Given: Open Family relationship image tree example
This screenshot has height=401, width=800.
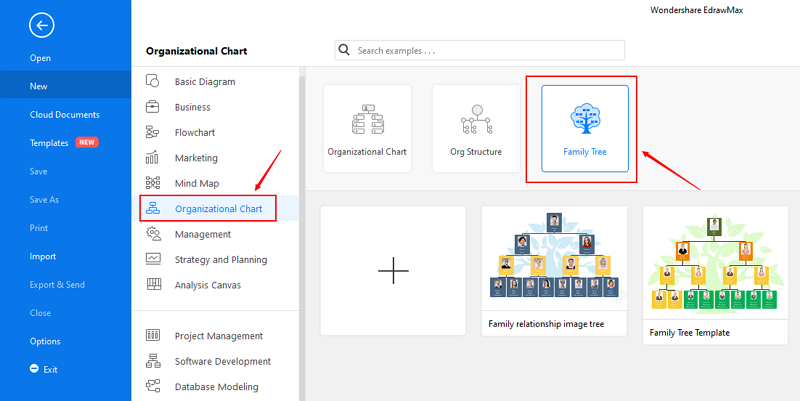Looking at the screenshot, I should 554,271.
